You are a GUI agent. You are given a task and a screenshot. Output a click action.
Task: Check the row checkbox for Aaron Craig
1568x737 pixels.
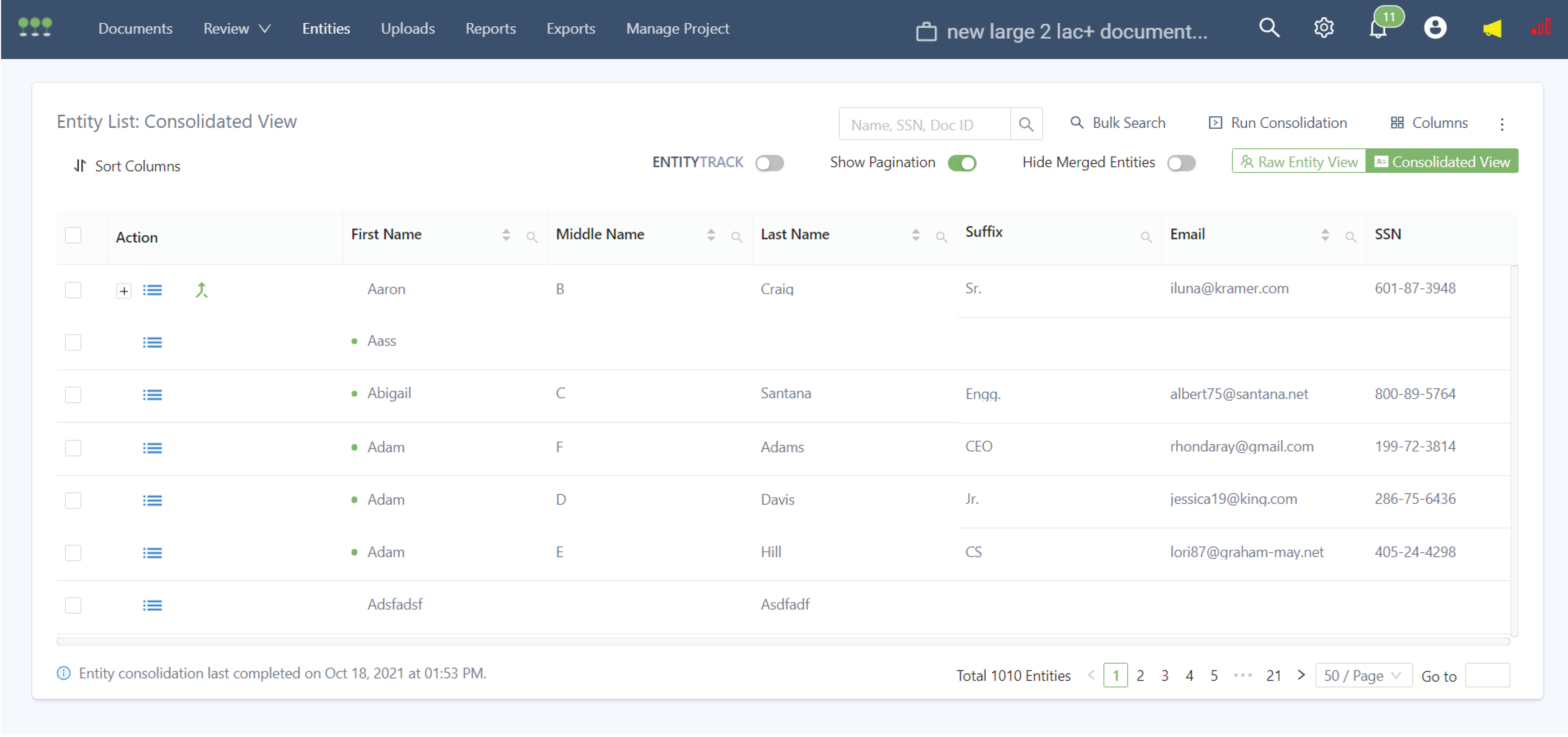(73, 290)
